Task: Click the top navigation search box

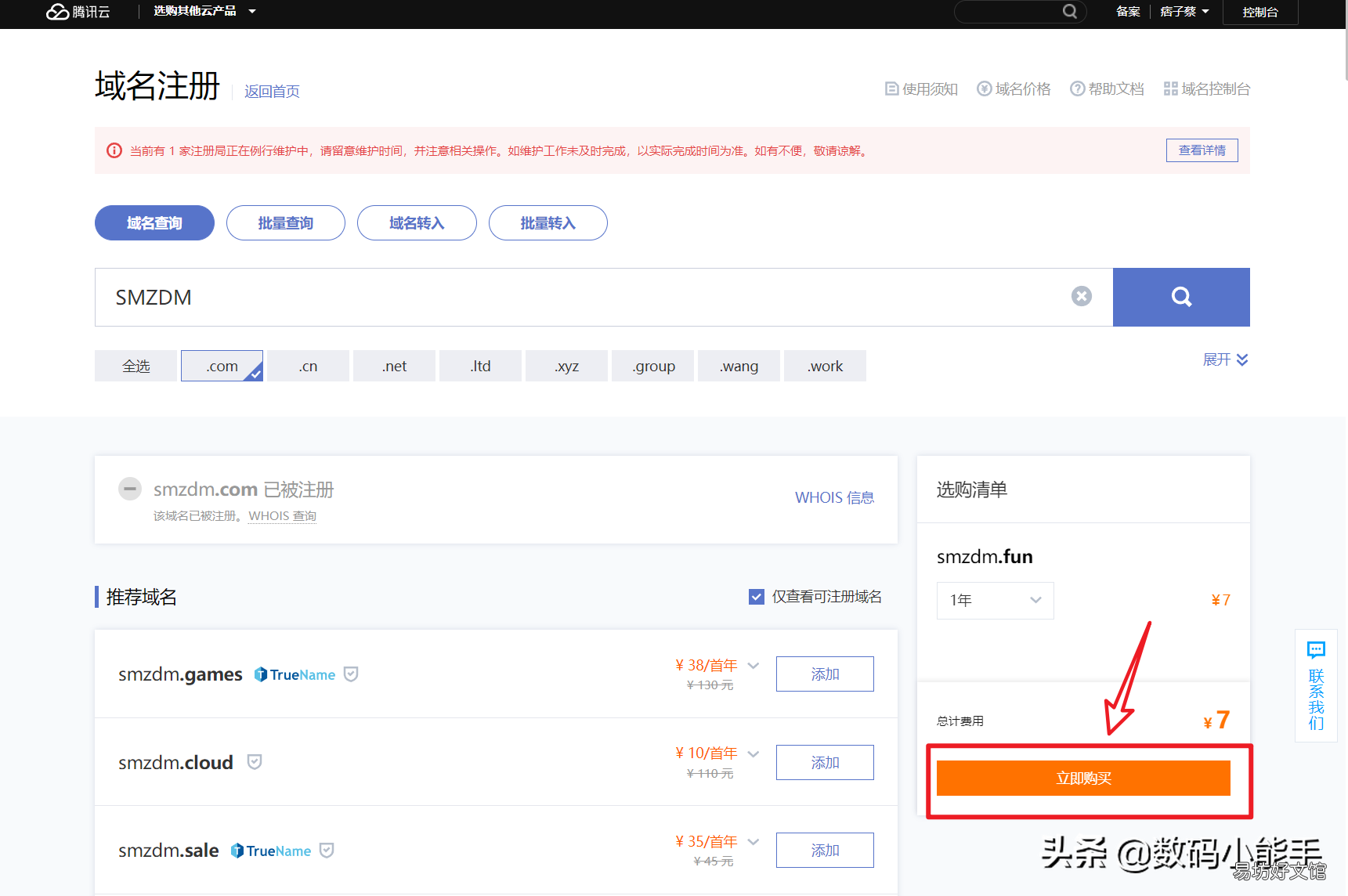Action: [x=1020, y=11]
